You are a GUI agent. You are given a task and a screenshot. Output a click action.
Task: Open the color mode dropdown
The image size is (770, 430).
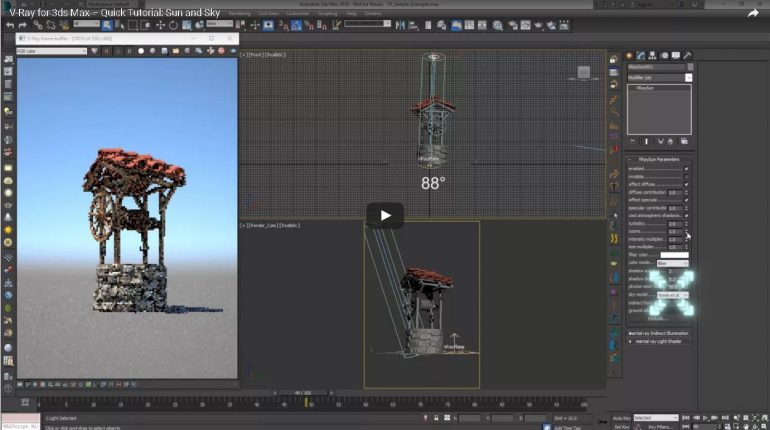click(x=672, y=264)
